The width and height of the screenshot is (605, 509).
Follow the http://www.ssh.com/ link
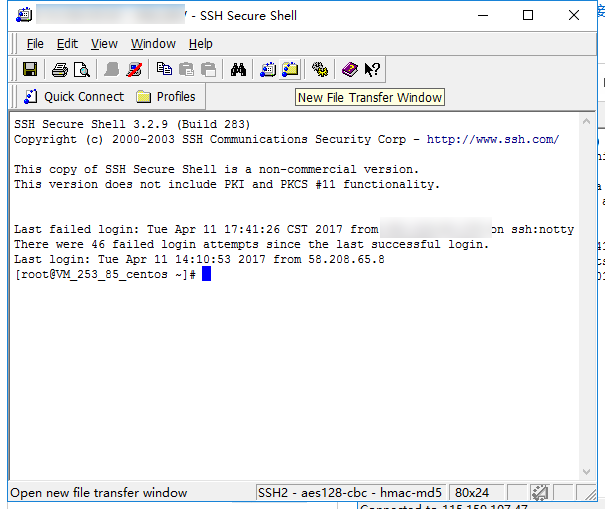tap(493, 139)
